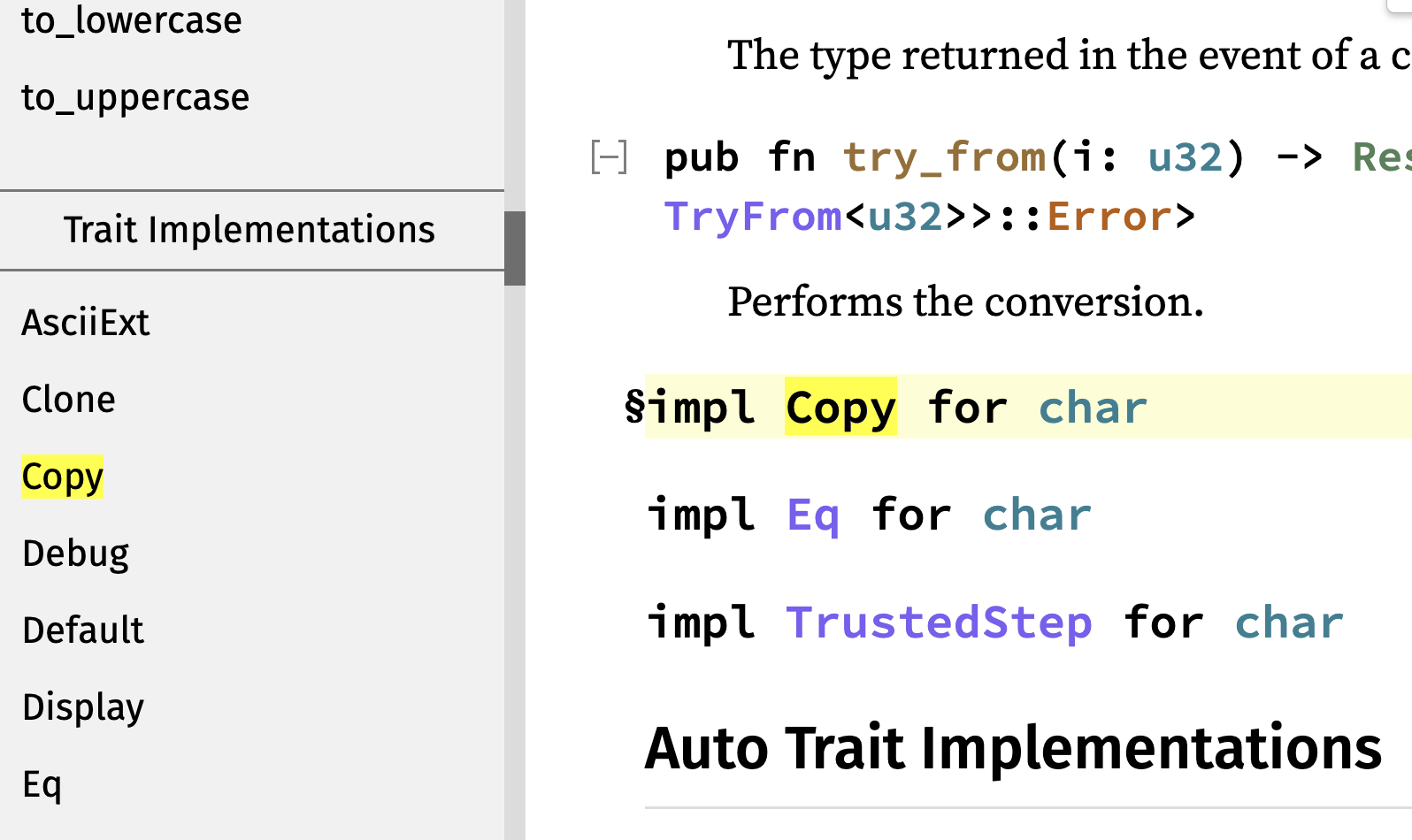Click Eq trait in impl Eq line

pos(813,515)
